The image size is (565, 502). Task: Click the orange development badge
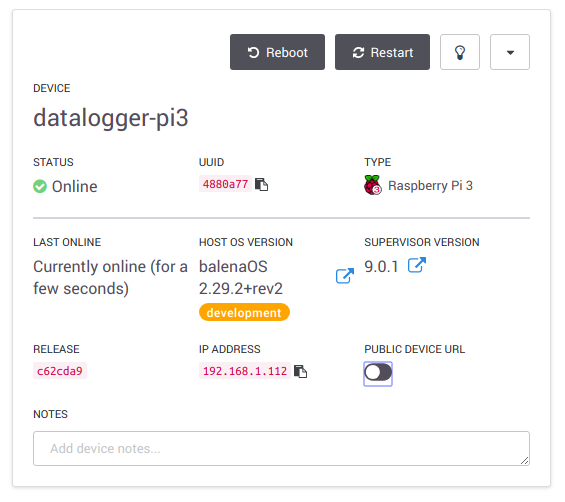244,312
